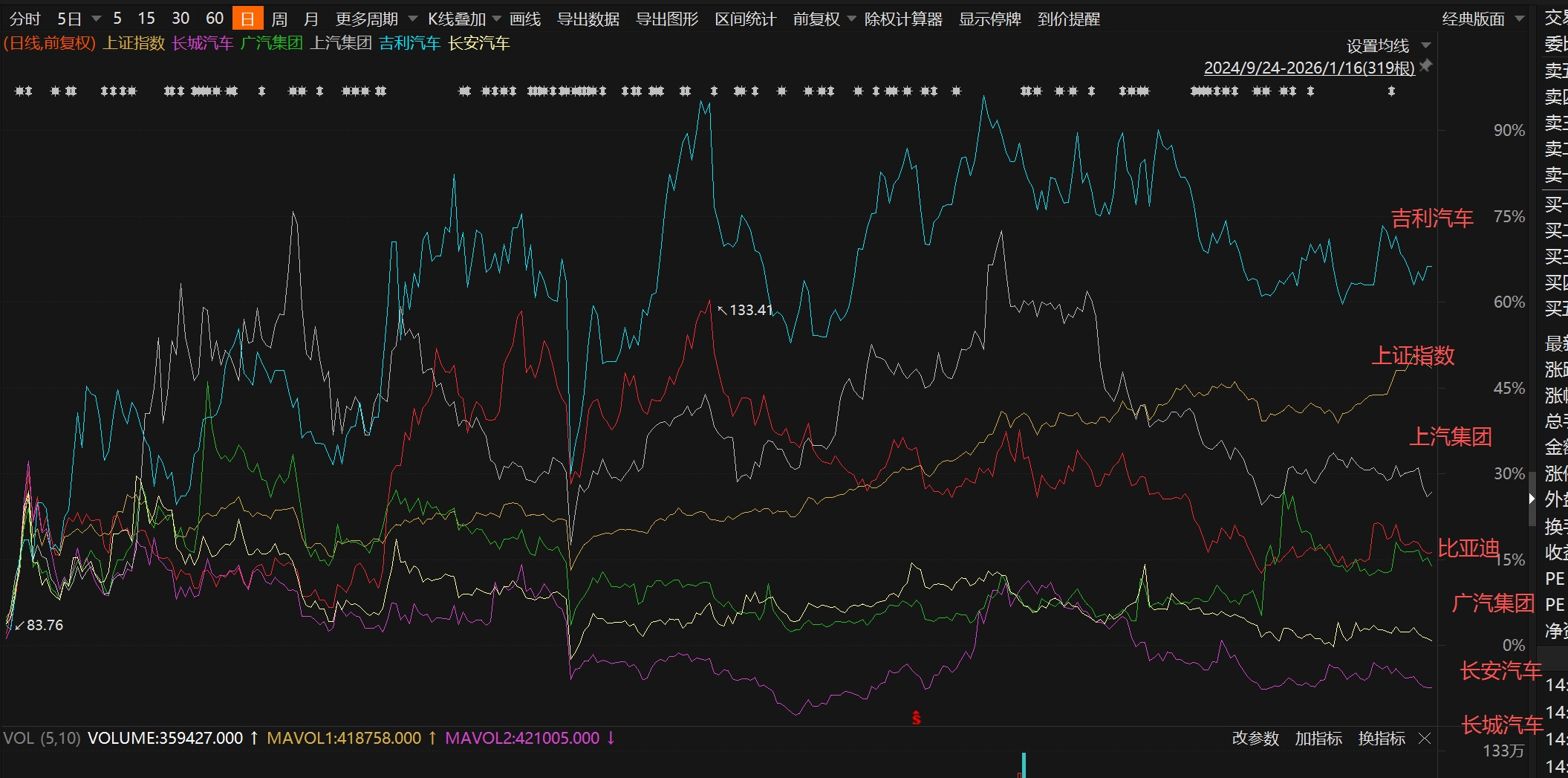The image size is (1568, 778).
Task: Select the 30-minute period tab
Action: [180, 19]
